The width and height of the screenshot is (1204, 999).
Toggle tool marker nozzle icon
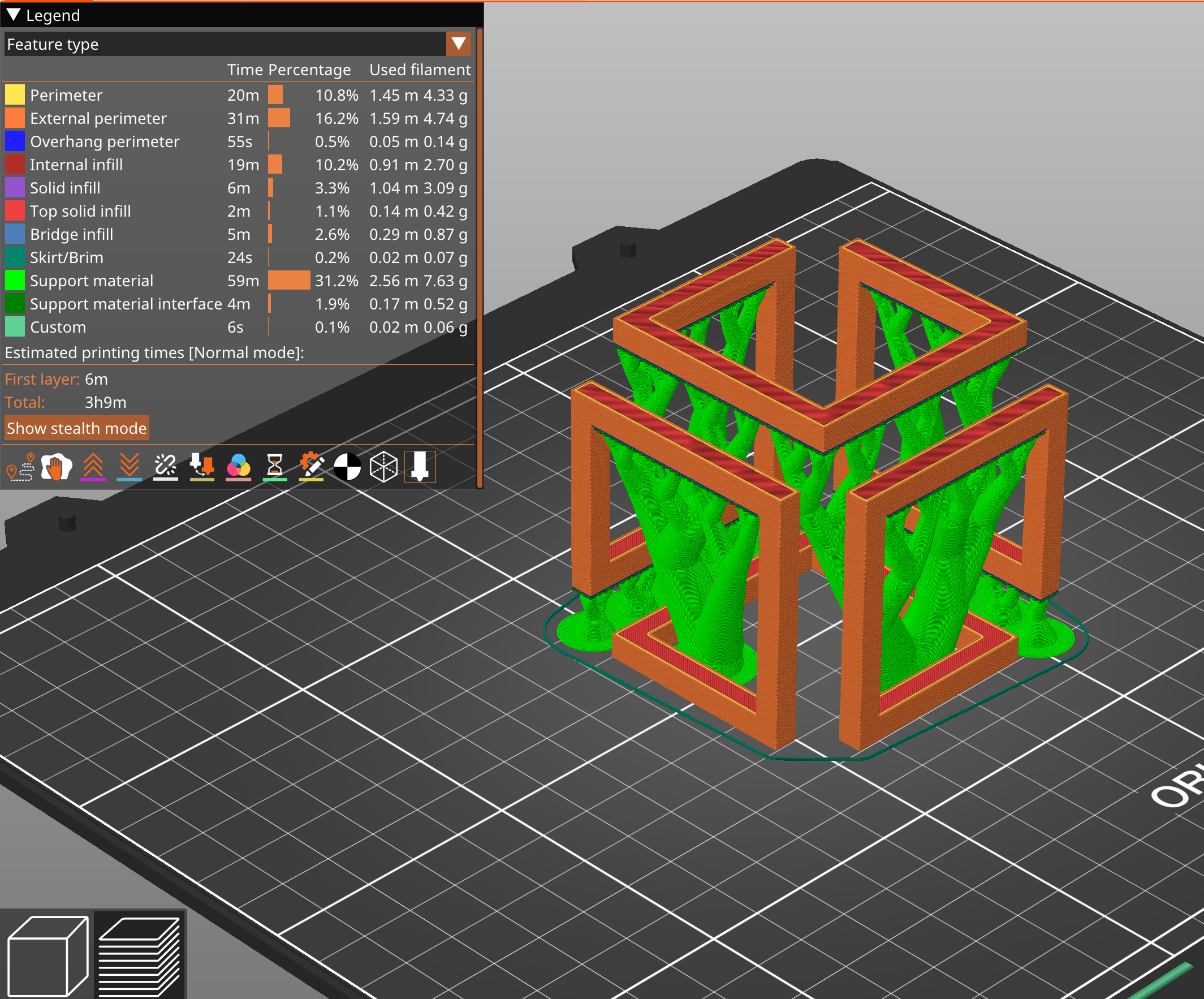point(420,467)
